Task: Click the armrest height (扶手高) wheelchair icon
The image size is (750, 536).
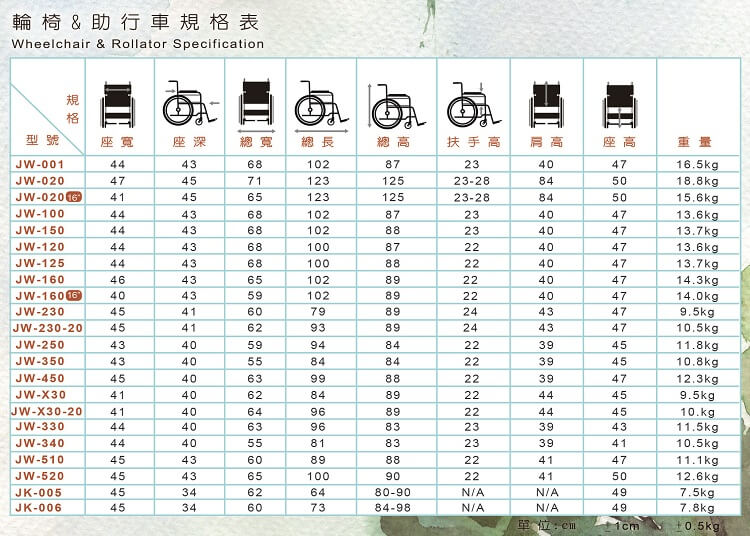Action: (474, 104)
